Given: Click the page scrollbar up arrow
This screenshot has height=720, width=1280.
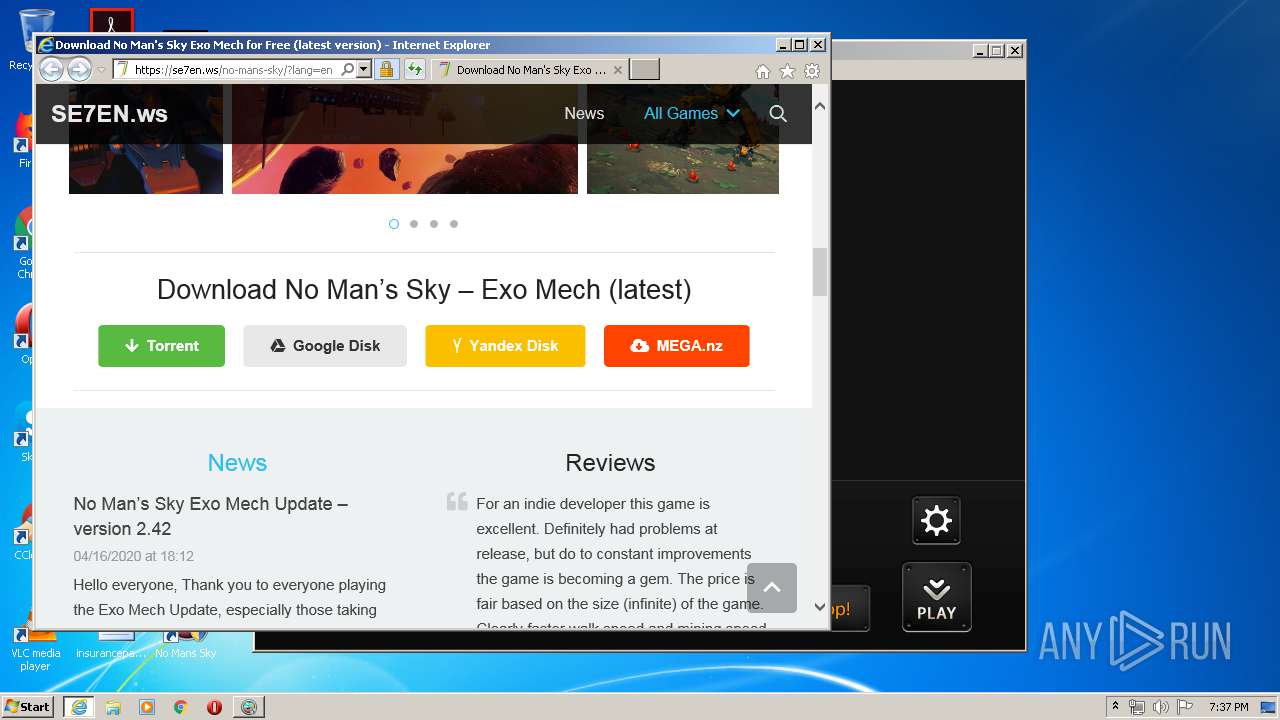Looking at the screenshot, I should click(x=820, y=106).
